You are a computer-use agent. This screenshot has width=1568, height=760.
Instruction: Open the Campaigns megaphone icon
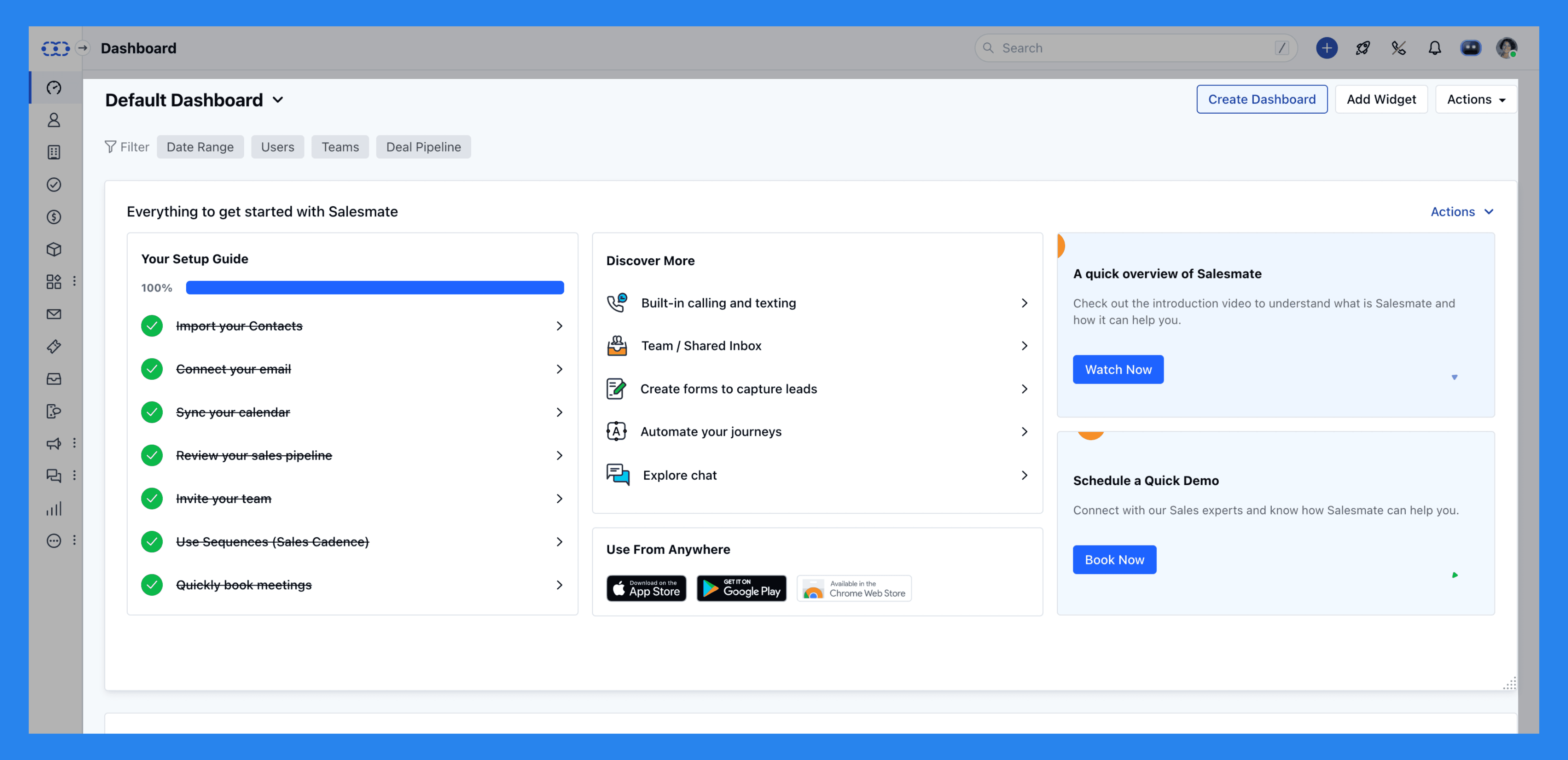(54, 443)
